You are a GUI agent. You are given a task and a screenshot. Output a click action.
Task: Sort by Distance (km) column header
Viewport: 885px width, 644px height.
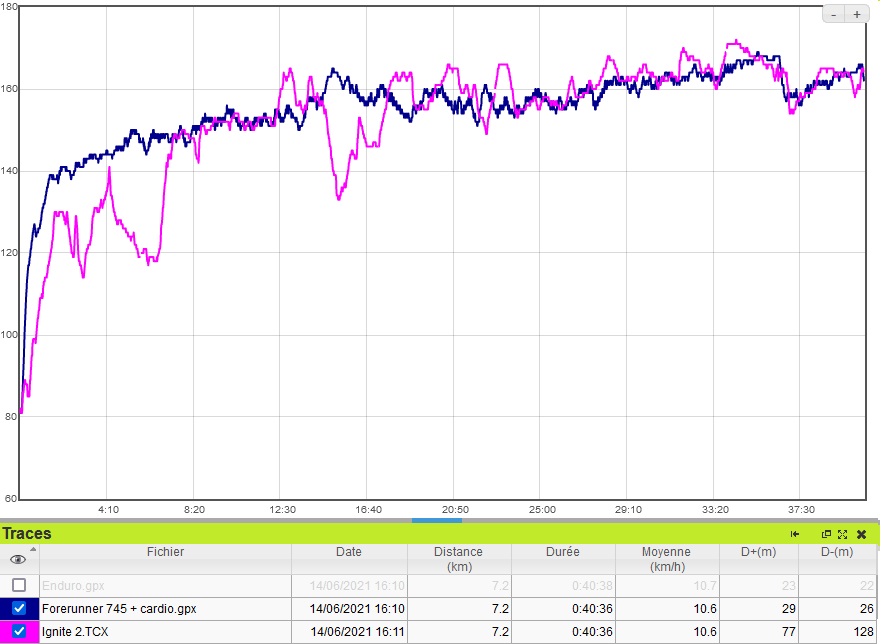458,558
